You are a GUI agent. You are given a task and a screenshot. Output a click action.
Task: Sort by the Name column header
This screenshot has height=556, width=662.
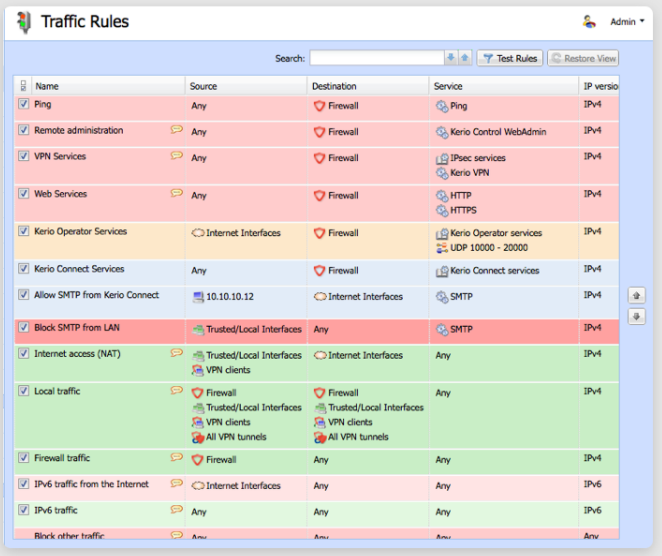tap(109, 86)
